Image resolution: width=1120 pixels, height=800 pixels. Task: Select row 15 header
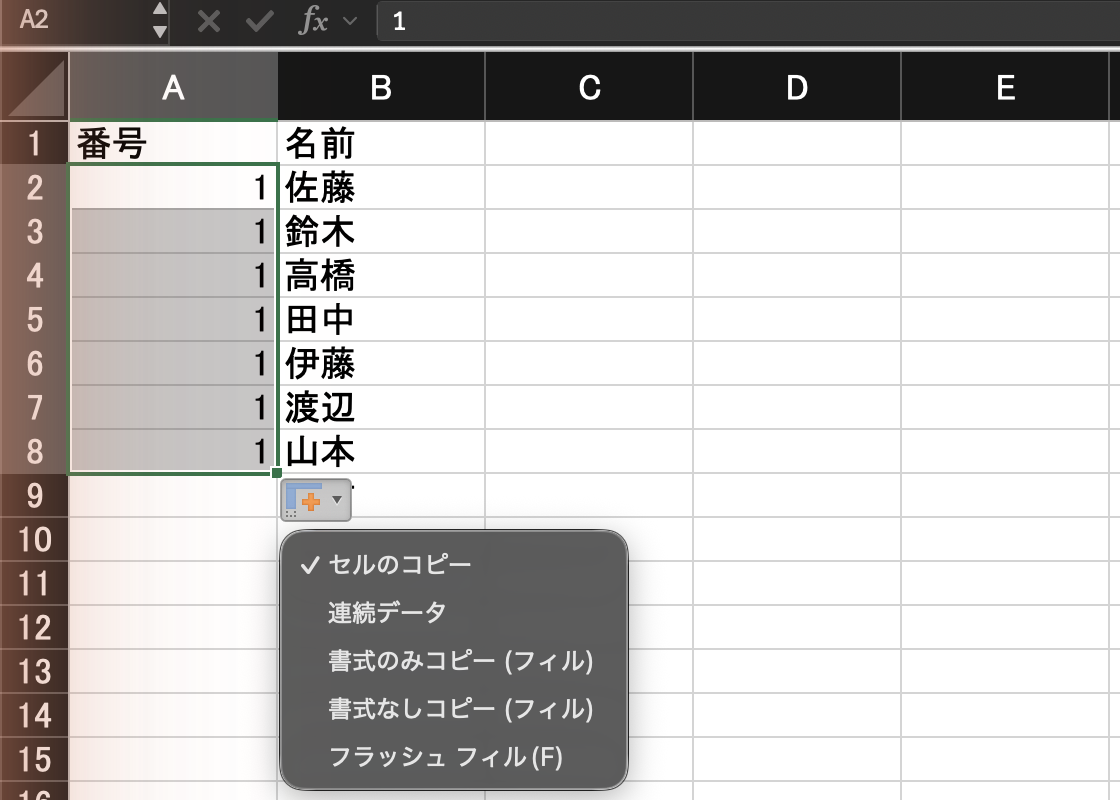click(34, 759)
